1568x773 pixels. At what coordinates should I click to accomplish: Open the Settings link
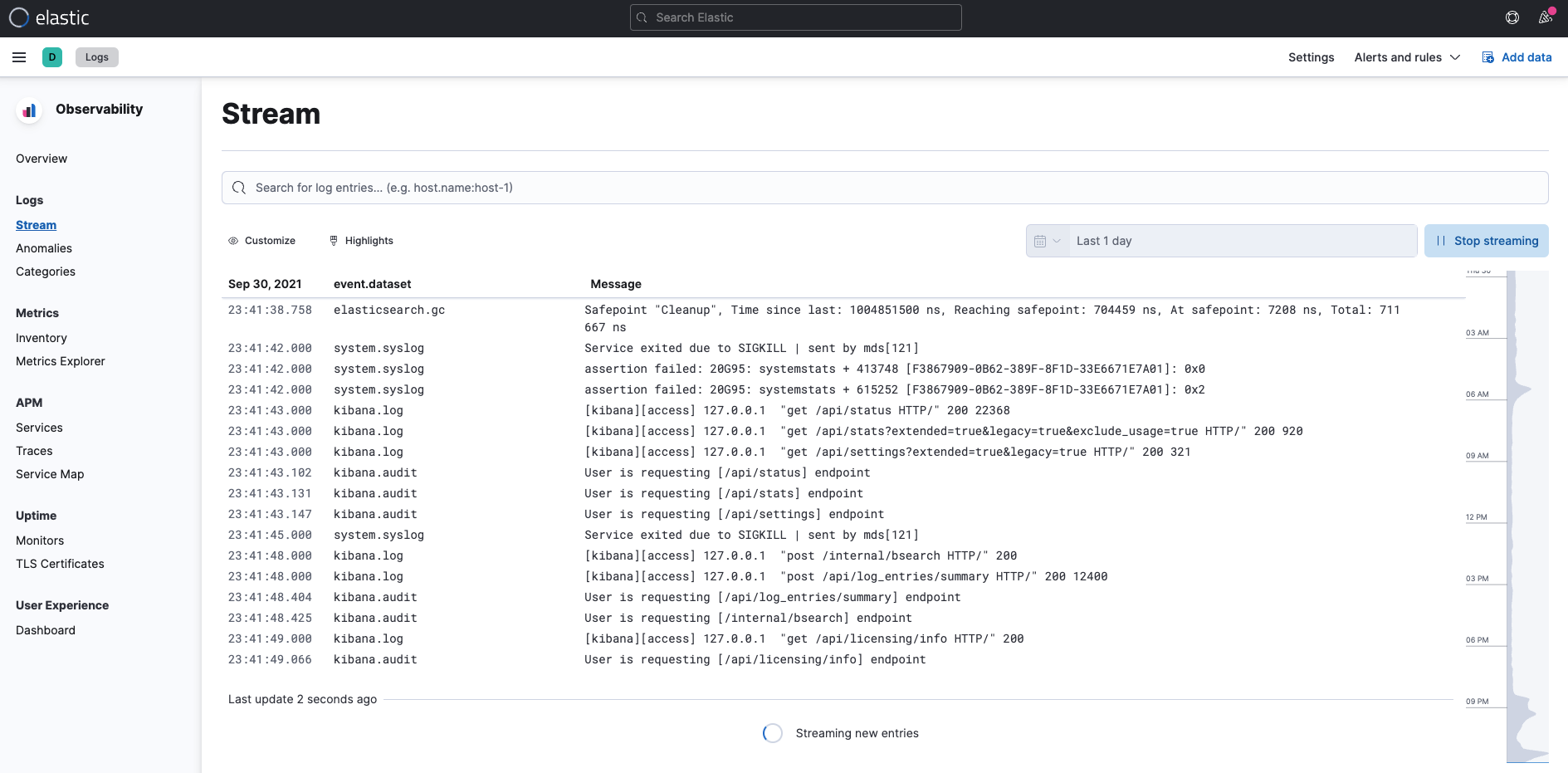[1311, 57]
